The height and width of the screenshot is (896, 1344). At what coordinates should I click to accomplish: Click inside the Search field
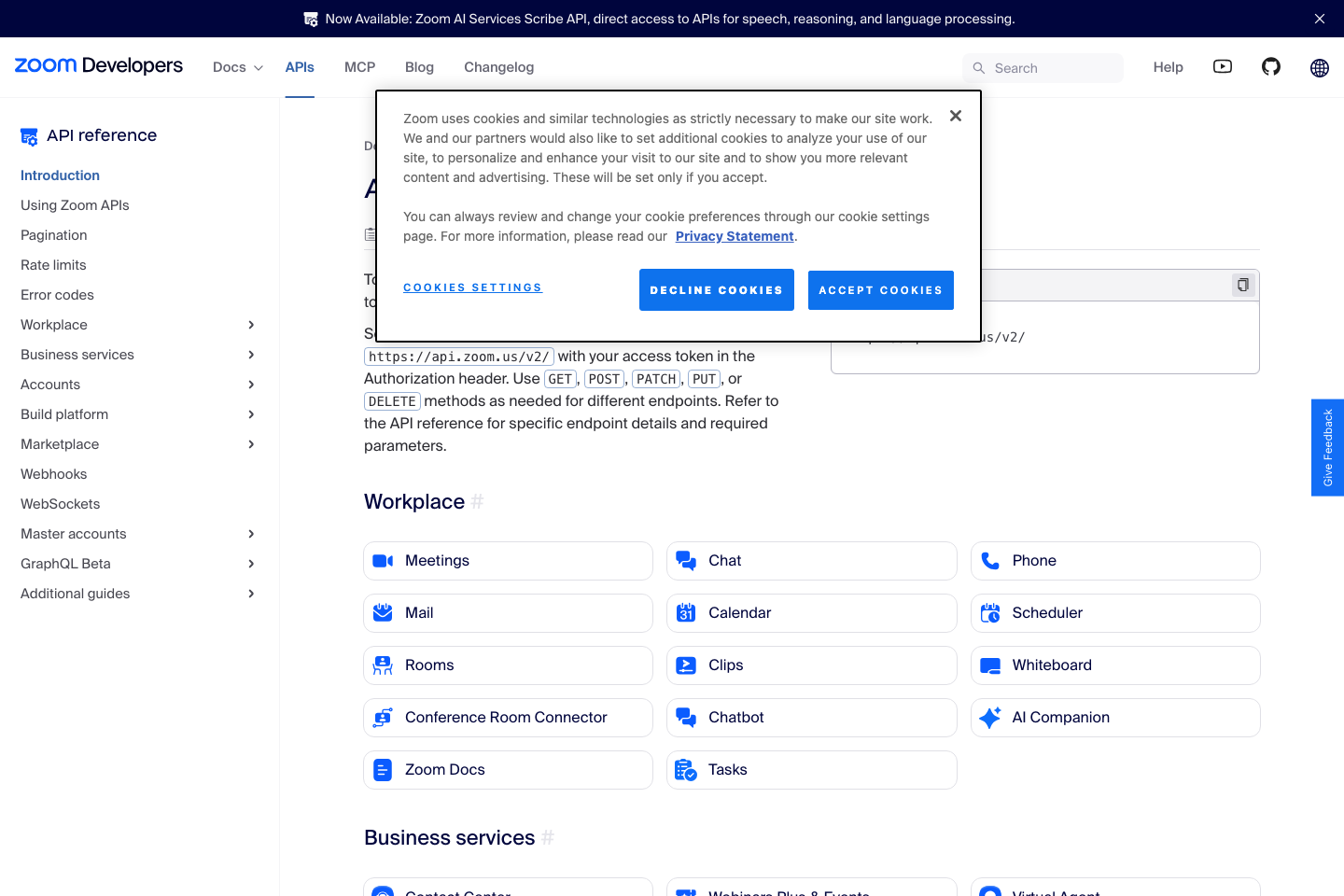(x=1043, y=67)
